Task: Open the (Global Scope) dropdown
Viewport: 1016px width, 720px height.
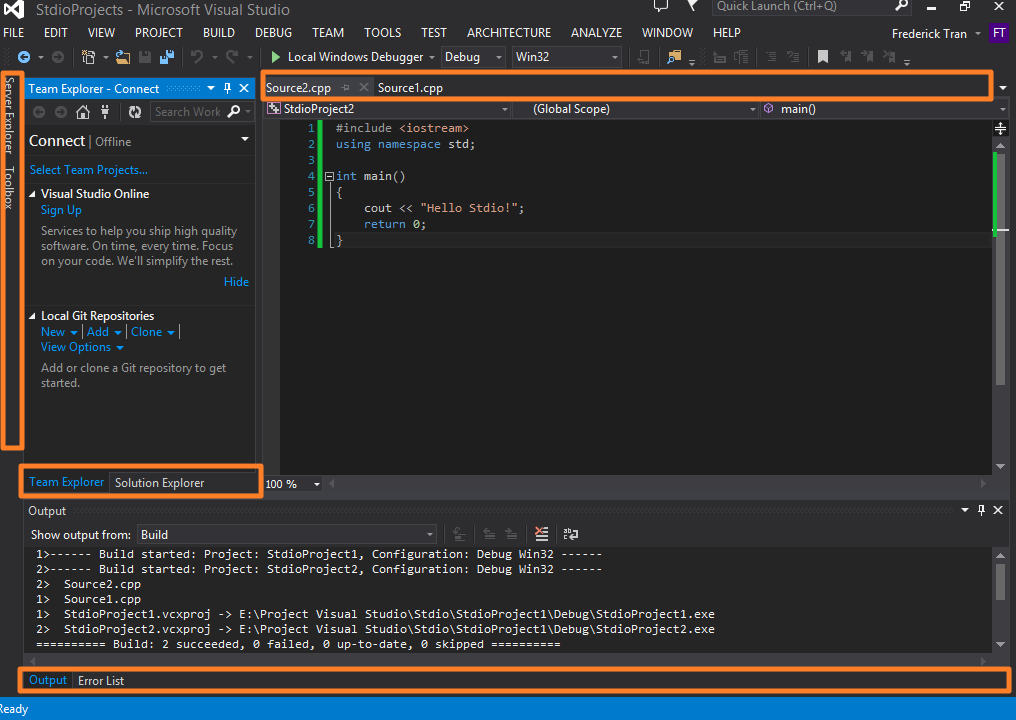Action: [x=636, y=109]
